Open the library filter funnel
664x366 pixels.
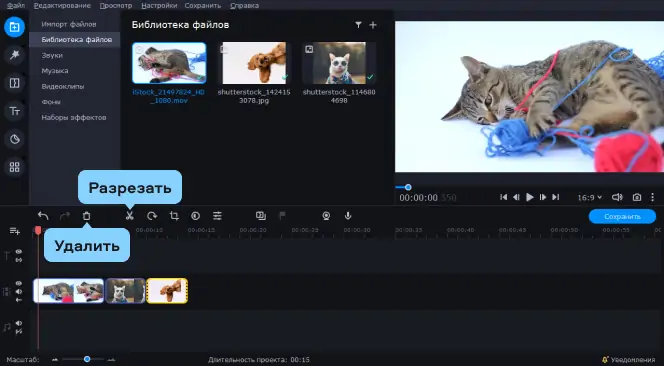[358, 25]
